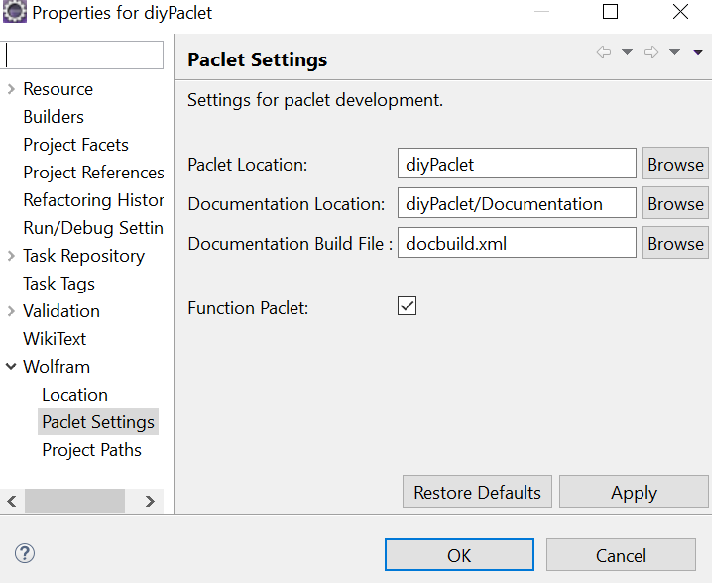This screenshot has width=712, height=583.
Task: Open the back history dropdown arrow
Action: click(x=627, y=52)
